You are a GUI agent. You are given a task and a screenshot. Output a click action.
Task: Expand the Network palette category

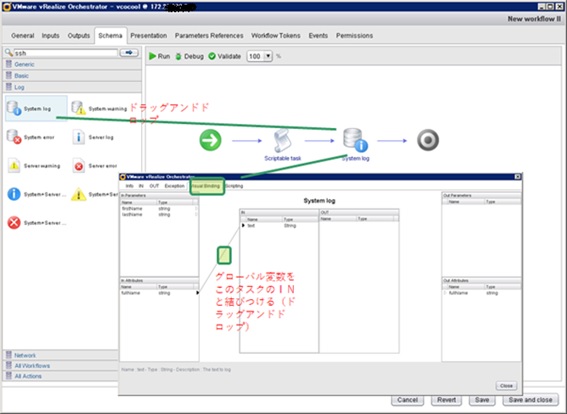61,355
